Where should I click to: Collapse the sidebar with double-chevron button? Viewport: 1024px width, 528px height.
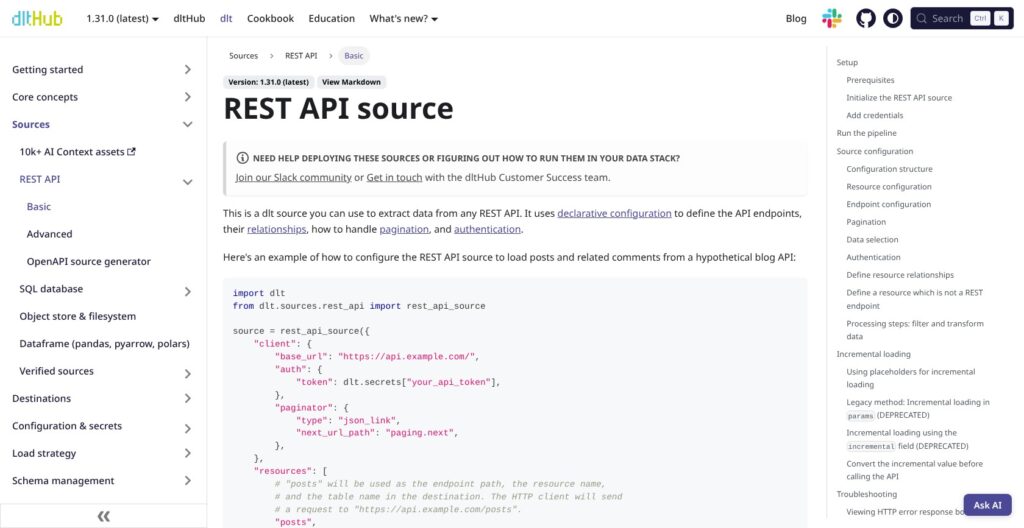click(x=103, y=516)
